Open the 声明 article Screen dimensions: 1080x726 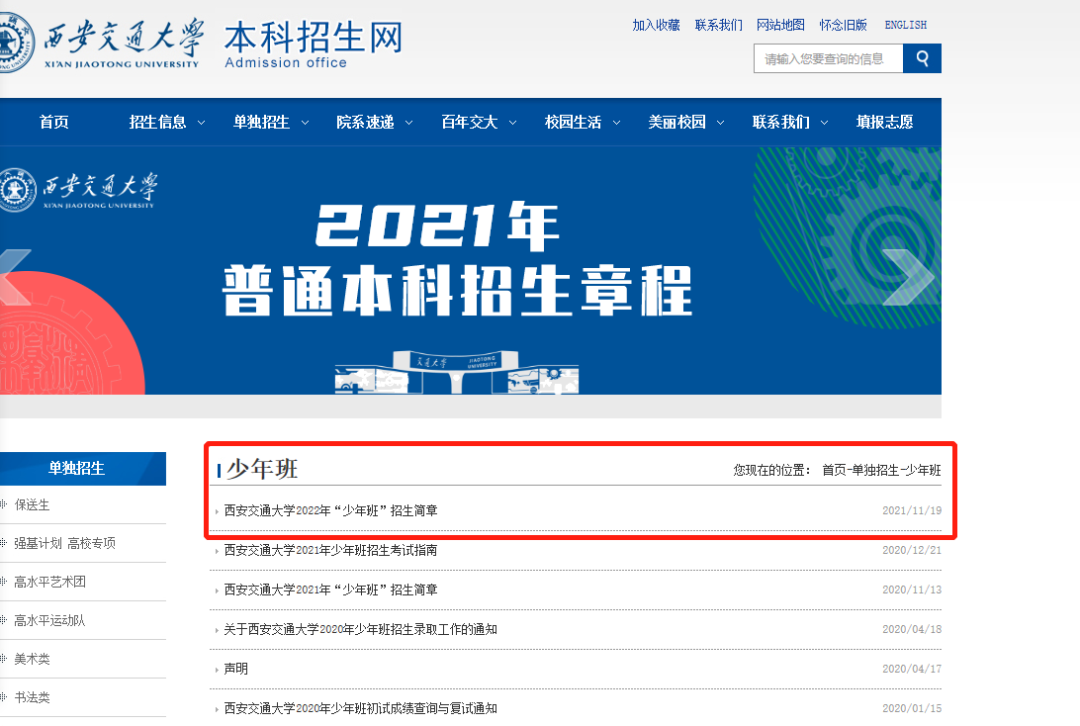tap(236, 669)
